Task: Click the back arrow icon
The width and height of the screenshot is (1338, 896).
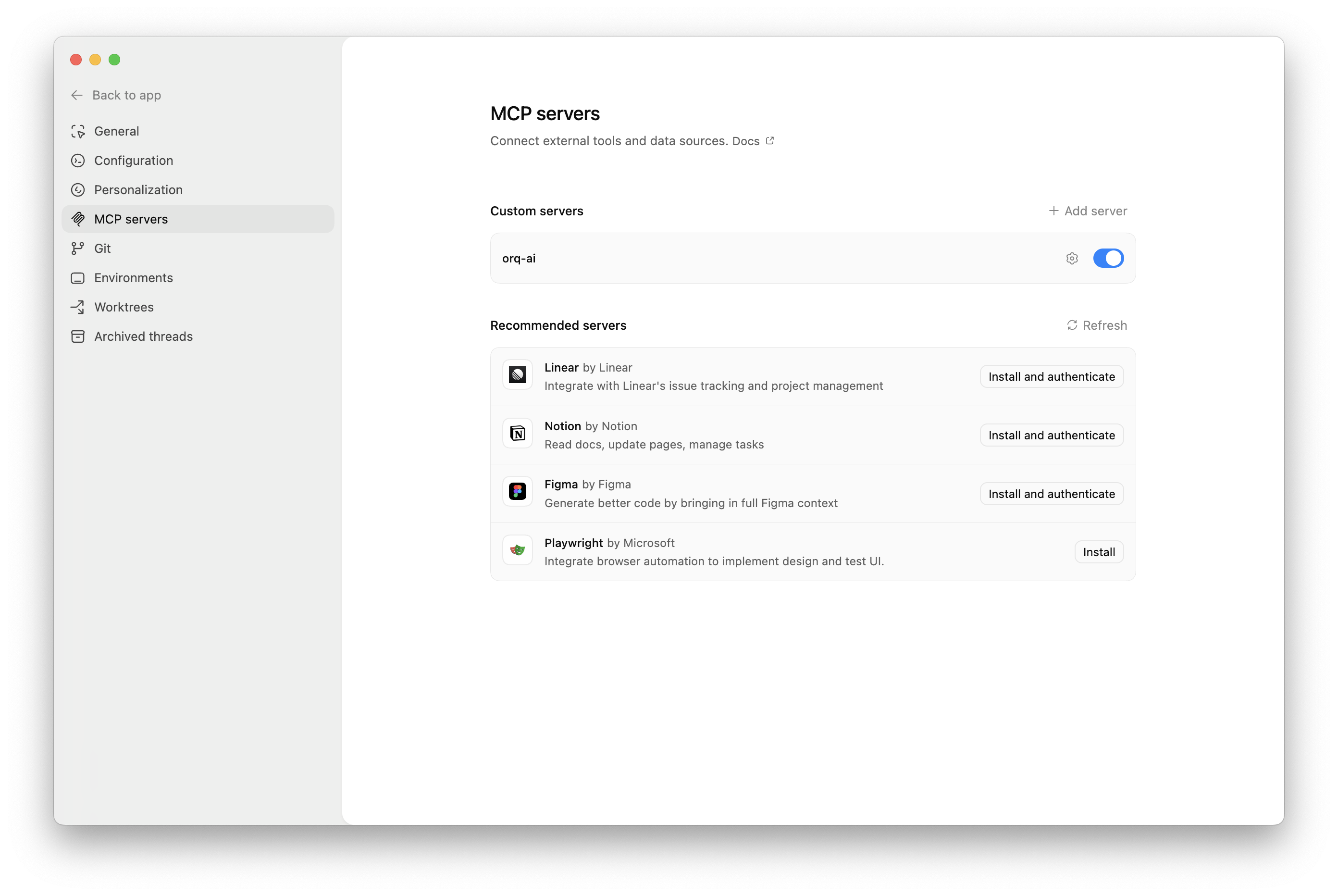Action: click(x=76, y=96)
